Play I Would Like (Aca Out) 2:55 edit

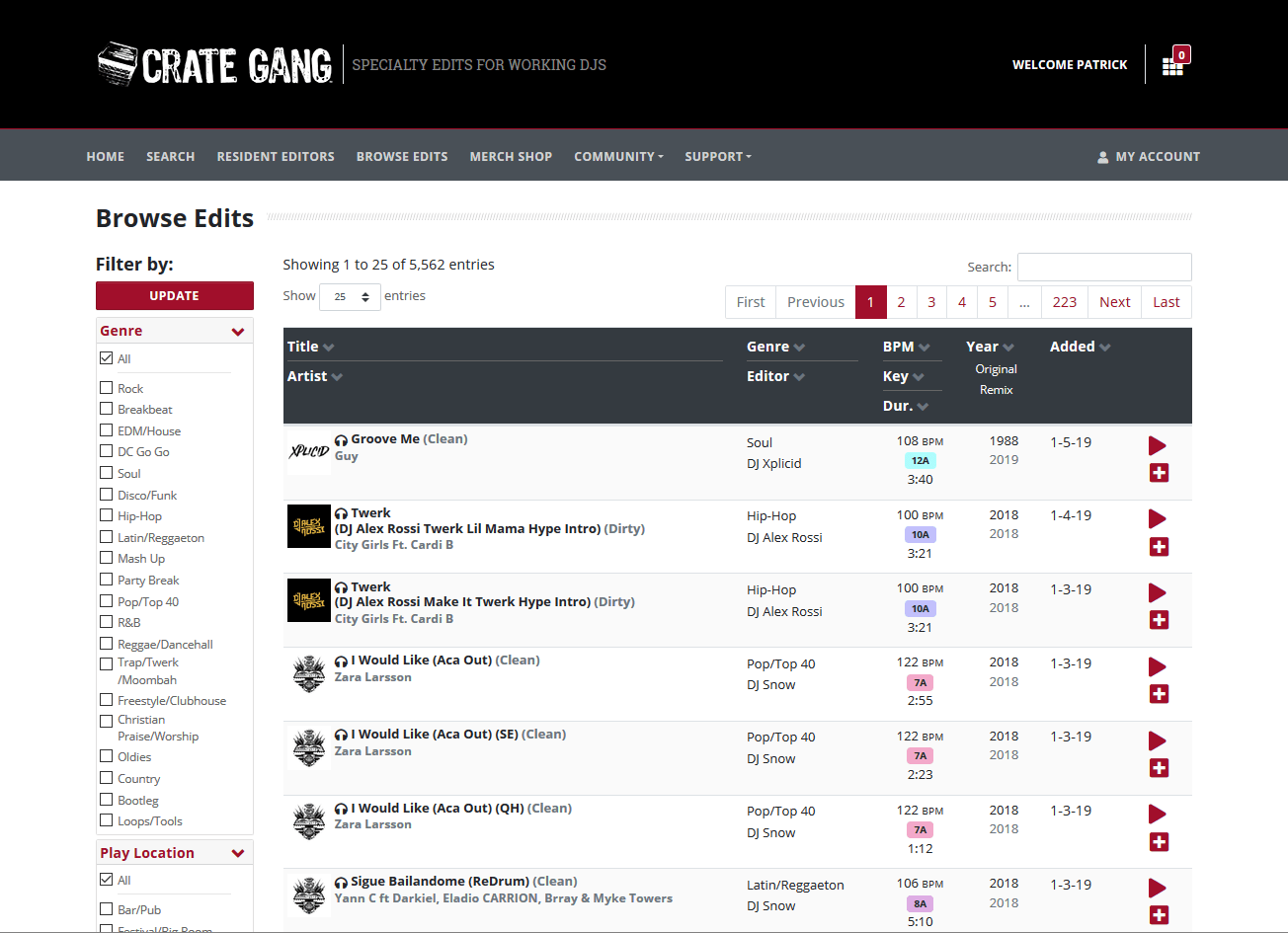1158,667
